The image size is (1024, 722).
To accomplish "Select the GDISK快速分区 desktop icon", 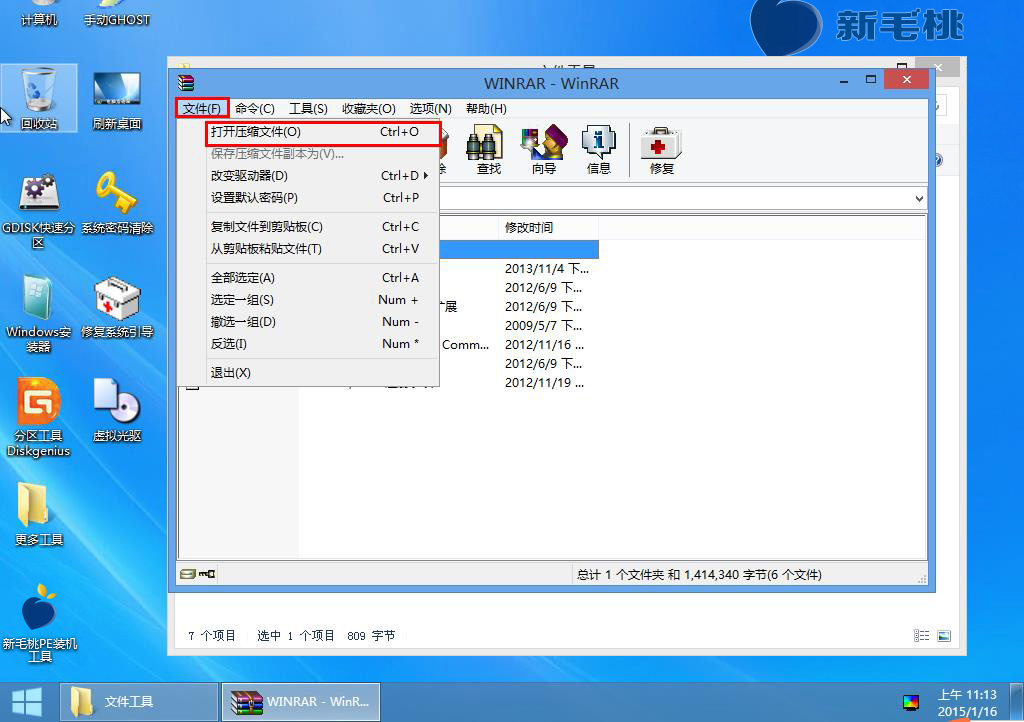I will tap(39, 210).
